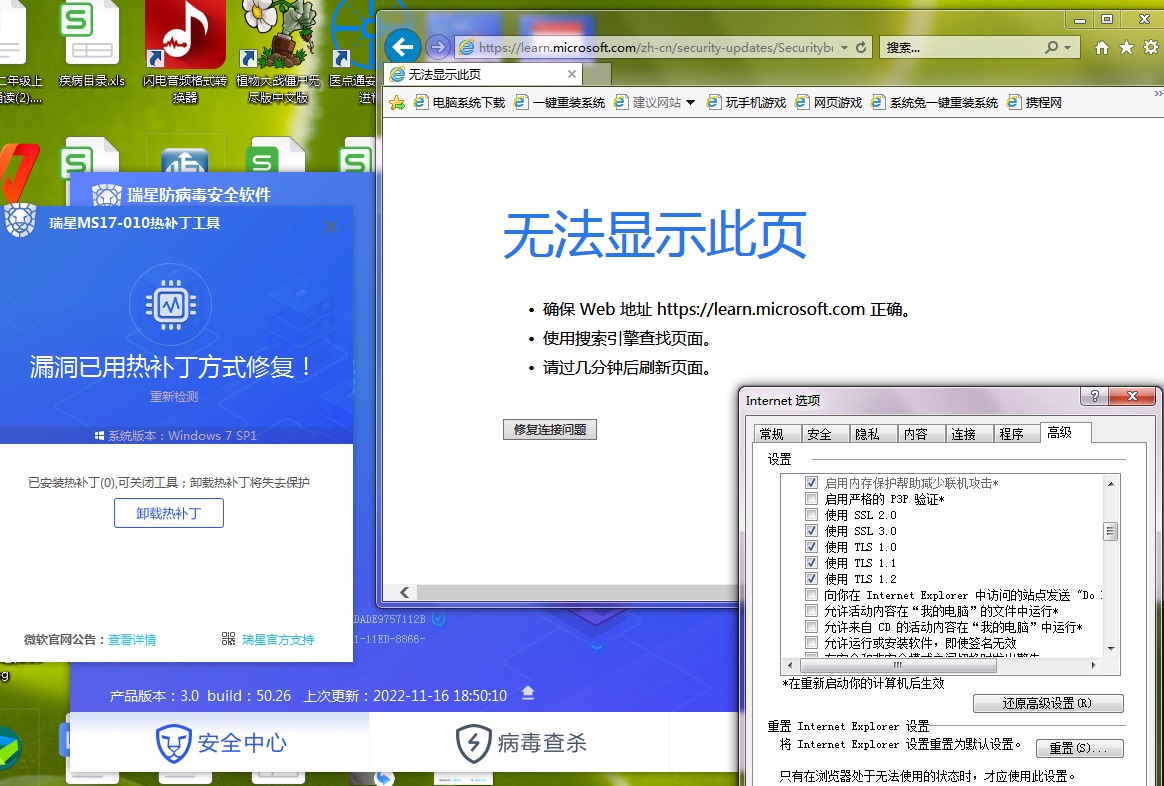Open the 安全中心 tab in Rising
This screenshot has width=1164, height=786.
[220, 743]
